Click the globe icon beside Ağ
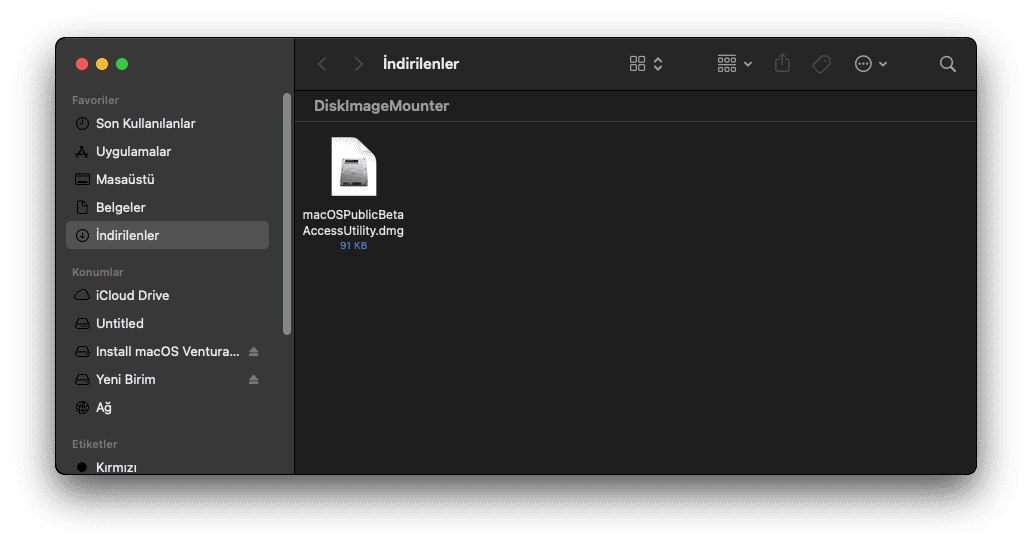The image size is (1032, 548). (x=82, y=408)
